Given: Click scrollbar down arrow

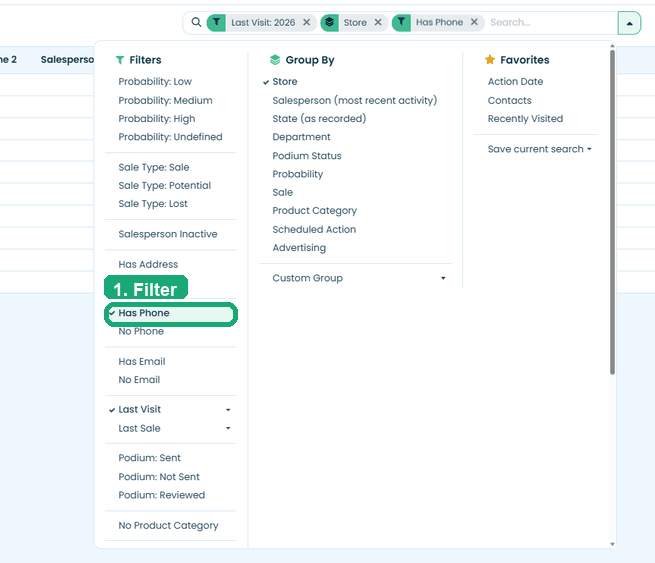Looking at the screenshot, I should [612, 544].
